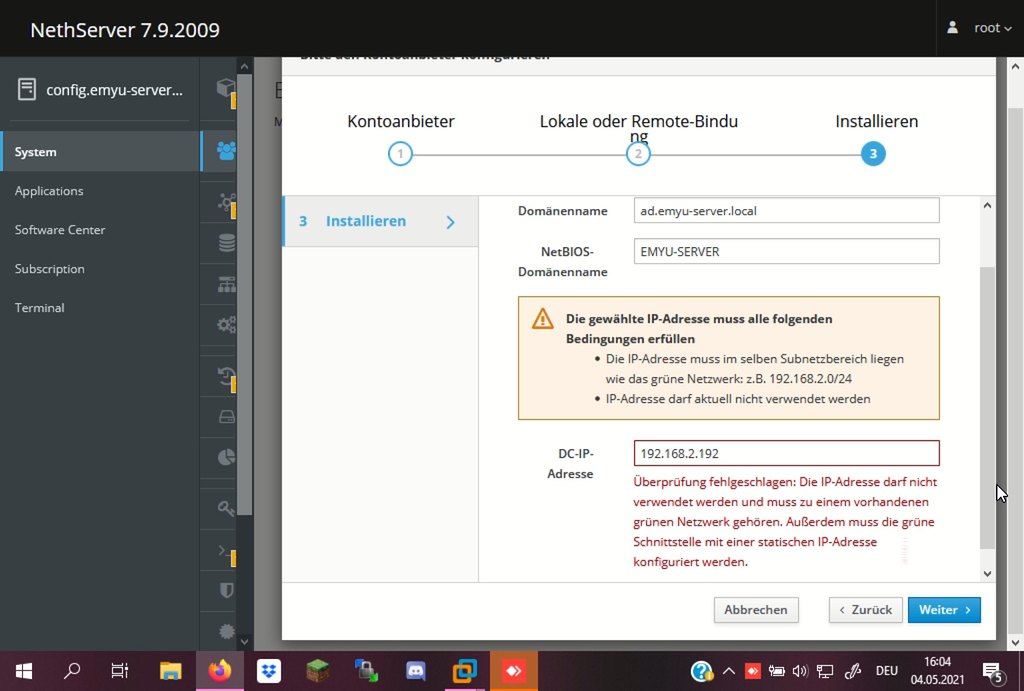Click the host document icon beside config.emyu-server
The height and width of the screenshot is (691, 1024).
coord(27,89)
